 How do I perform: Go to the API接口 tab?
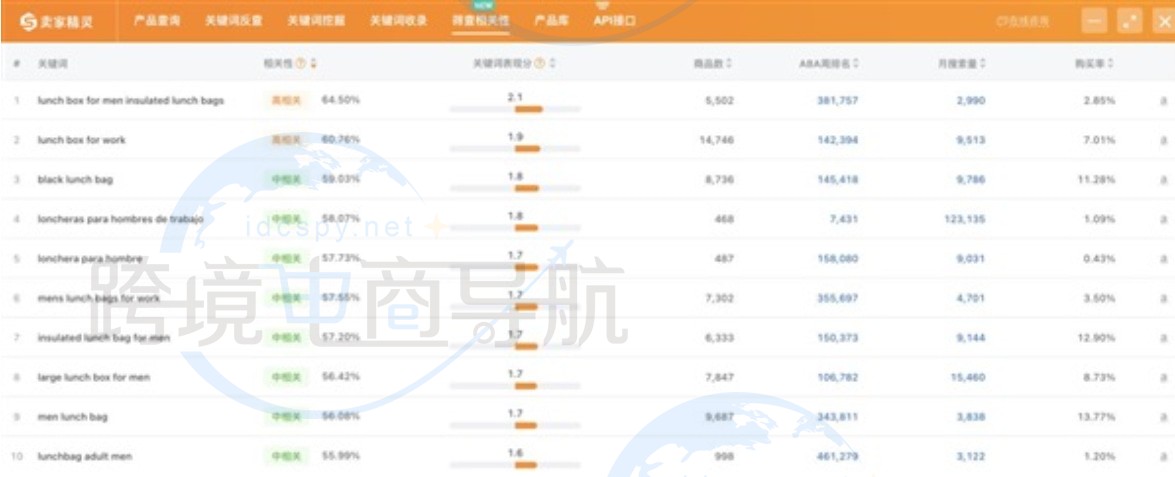[x=614, y=20]
